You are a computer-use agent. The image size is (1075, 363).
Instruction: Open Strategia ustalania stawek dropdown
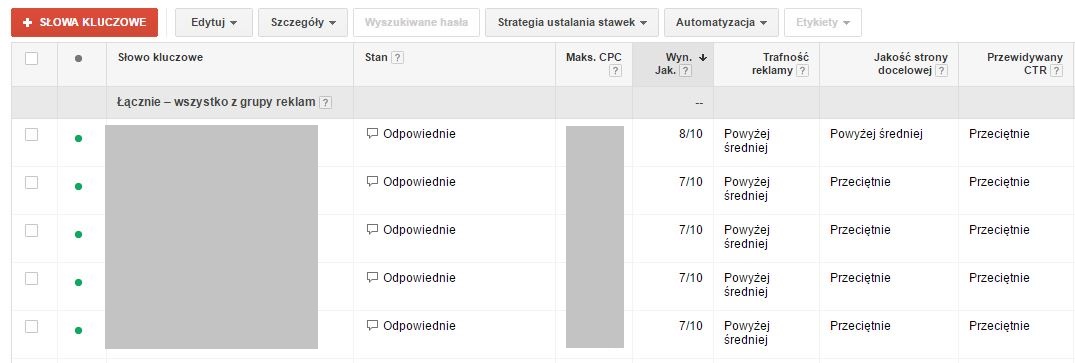coord(572,23)
